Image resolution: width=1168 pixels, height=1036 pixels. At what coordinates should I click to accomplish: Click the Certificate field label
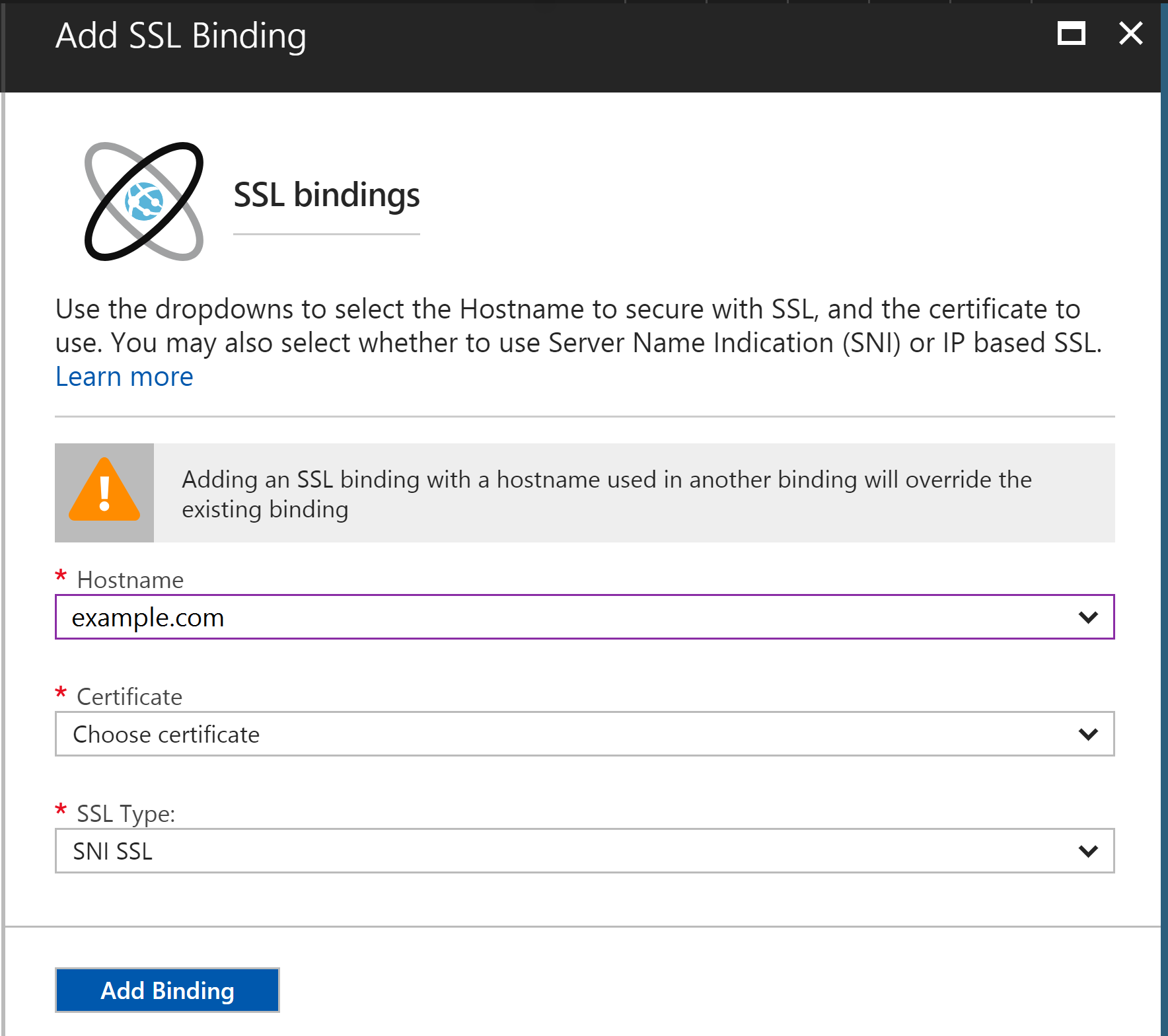click(129, 696)
